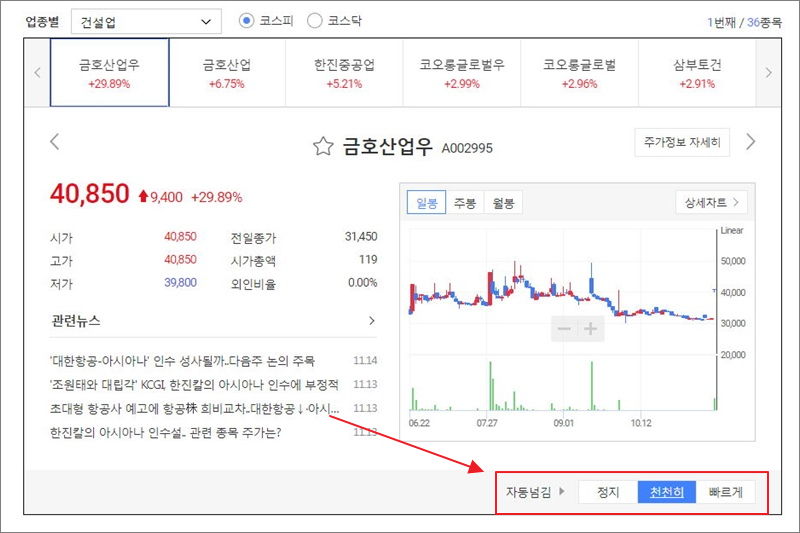Go to previous stock detail arrow
Screen dimensions: 800x533
tap(55, 141)
